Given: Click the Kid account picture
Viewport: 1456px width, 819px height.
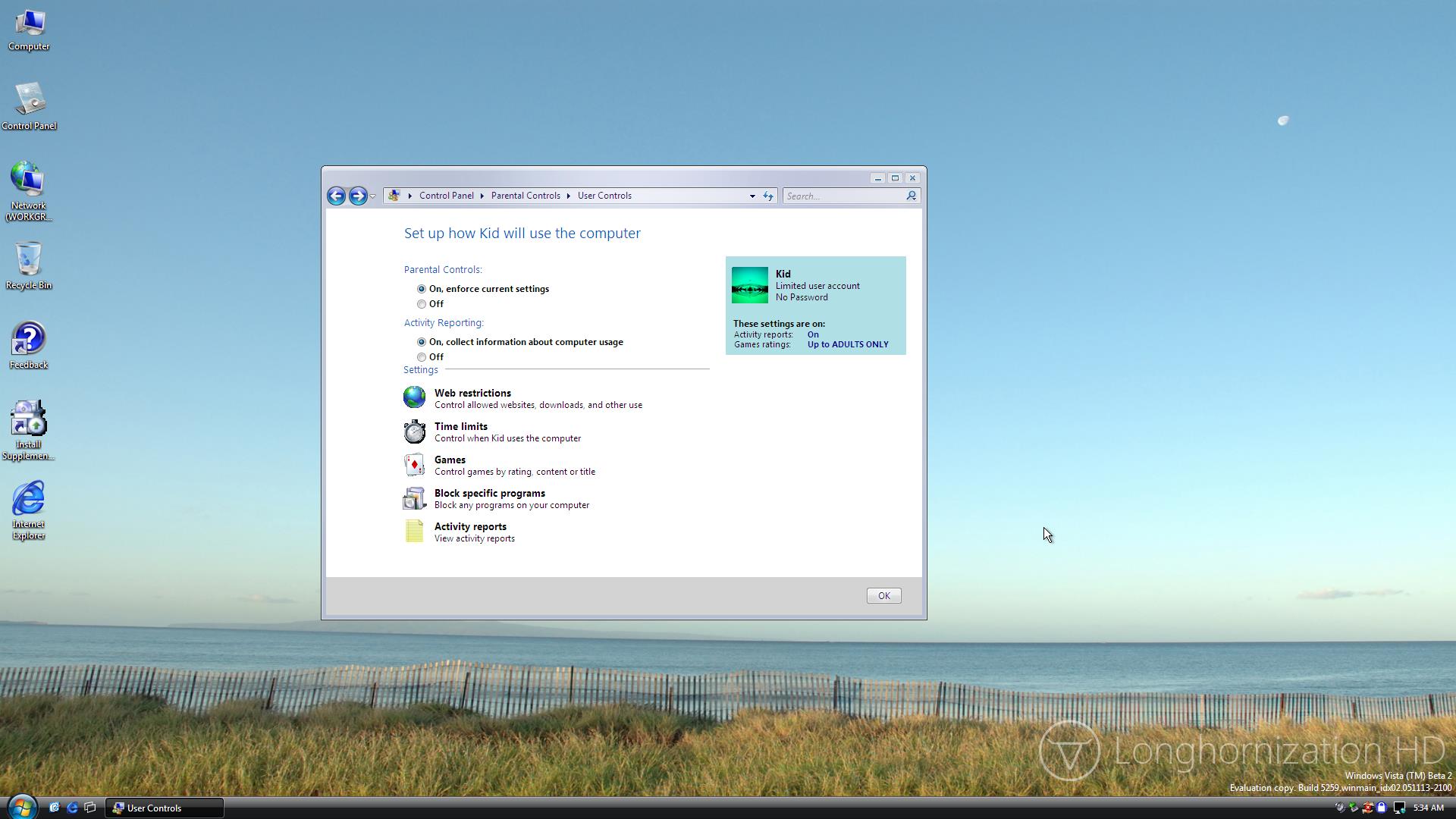Looking at the screenshot, I should click(749, 285).
